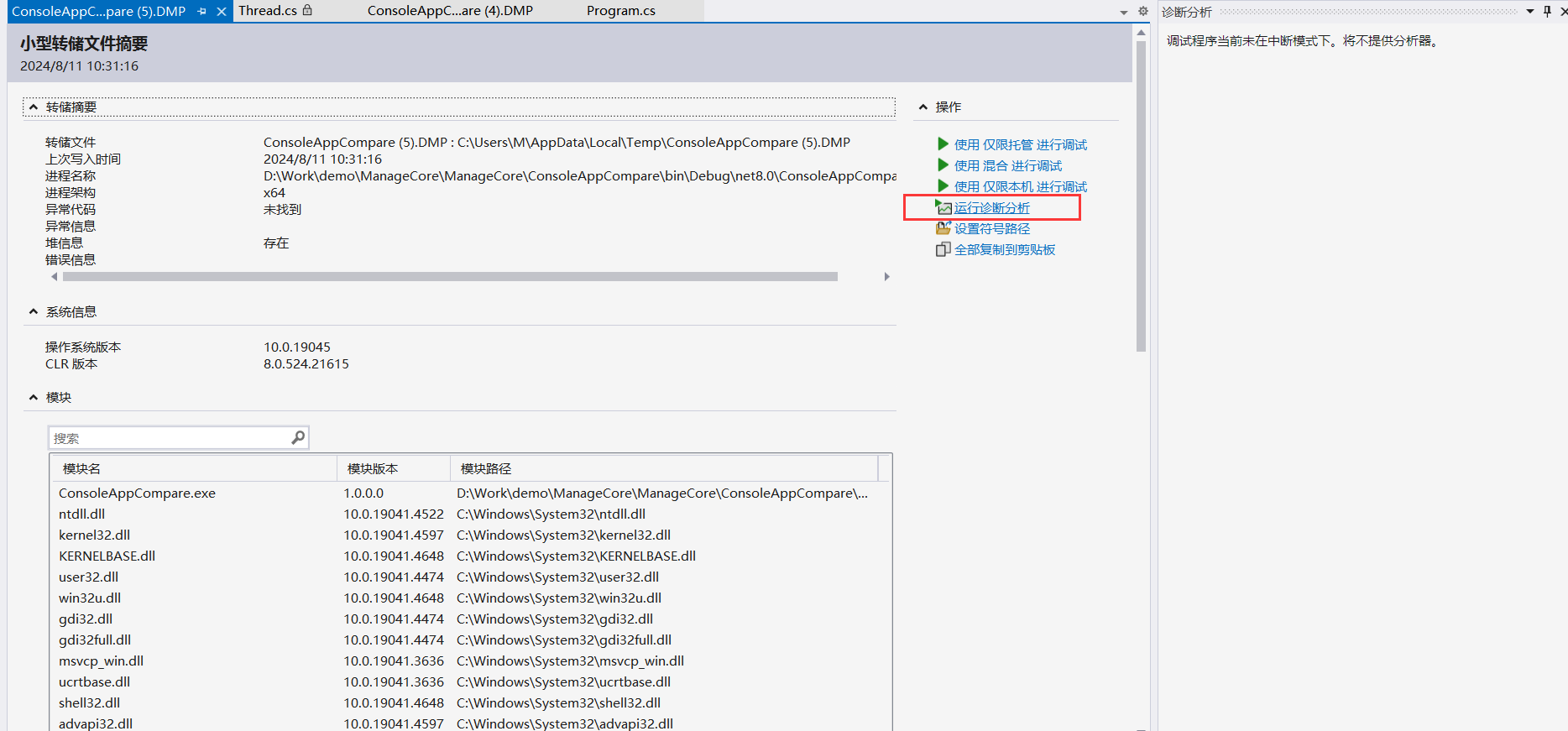Click the dump summary horizontal scrollbar thumb

coord(450,276)
